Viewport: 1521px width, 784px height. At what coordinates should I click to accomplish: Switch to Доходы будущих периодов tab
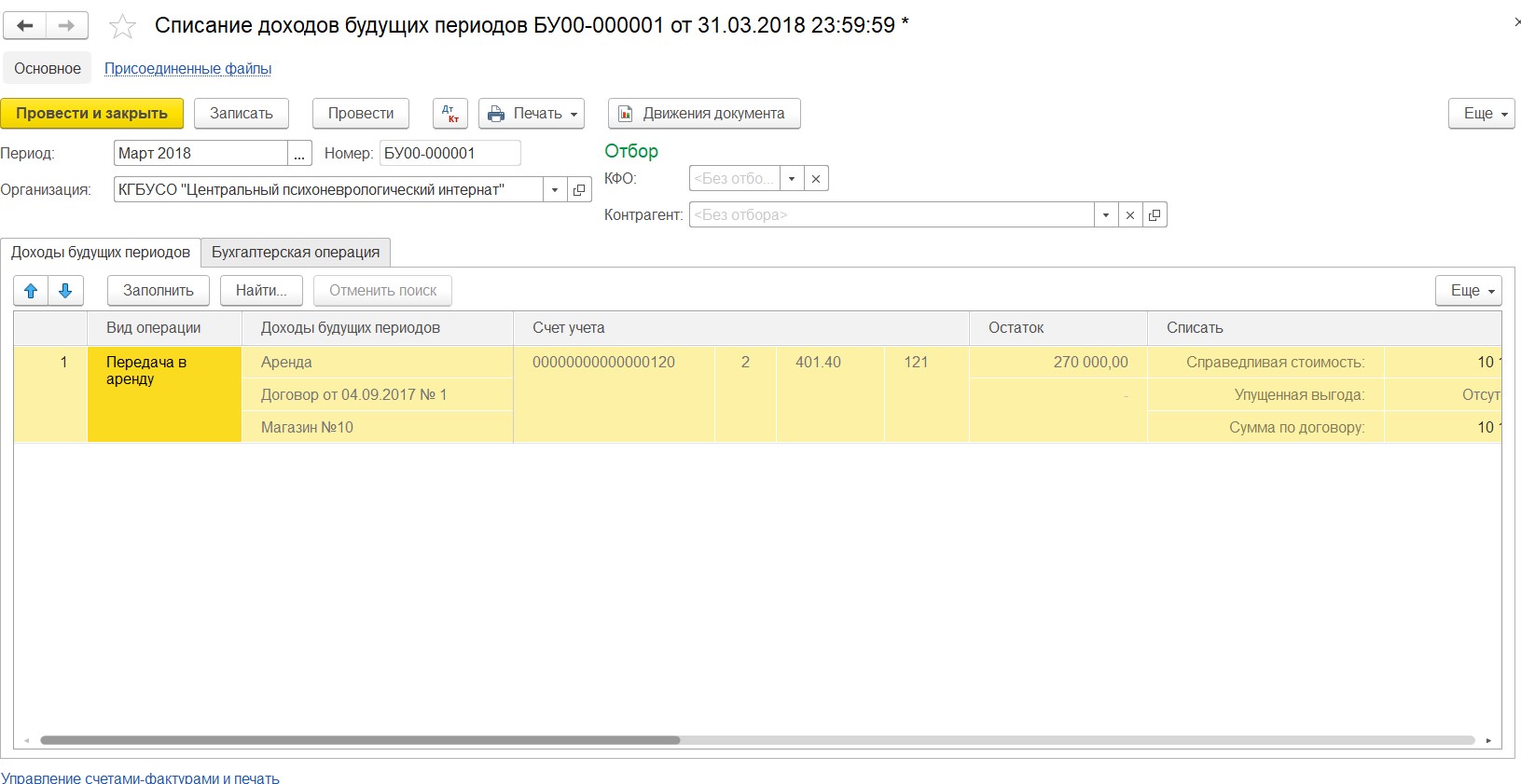[x=101, y=253]
